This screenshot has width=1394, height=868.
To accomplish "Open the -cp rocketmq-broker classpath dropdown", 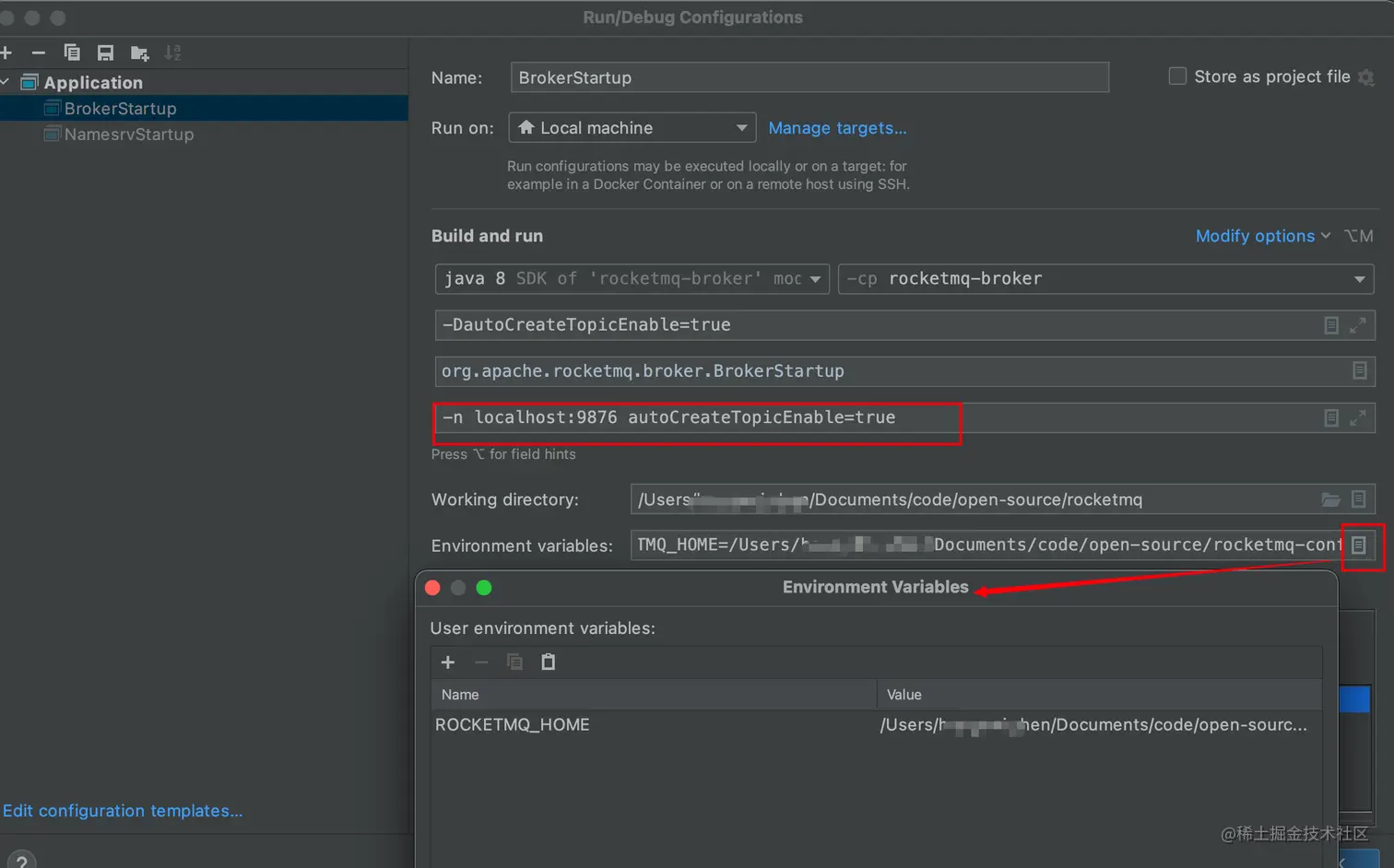I will (1106, 278).
